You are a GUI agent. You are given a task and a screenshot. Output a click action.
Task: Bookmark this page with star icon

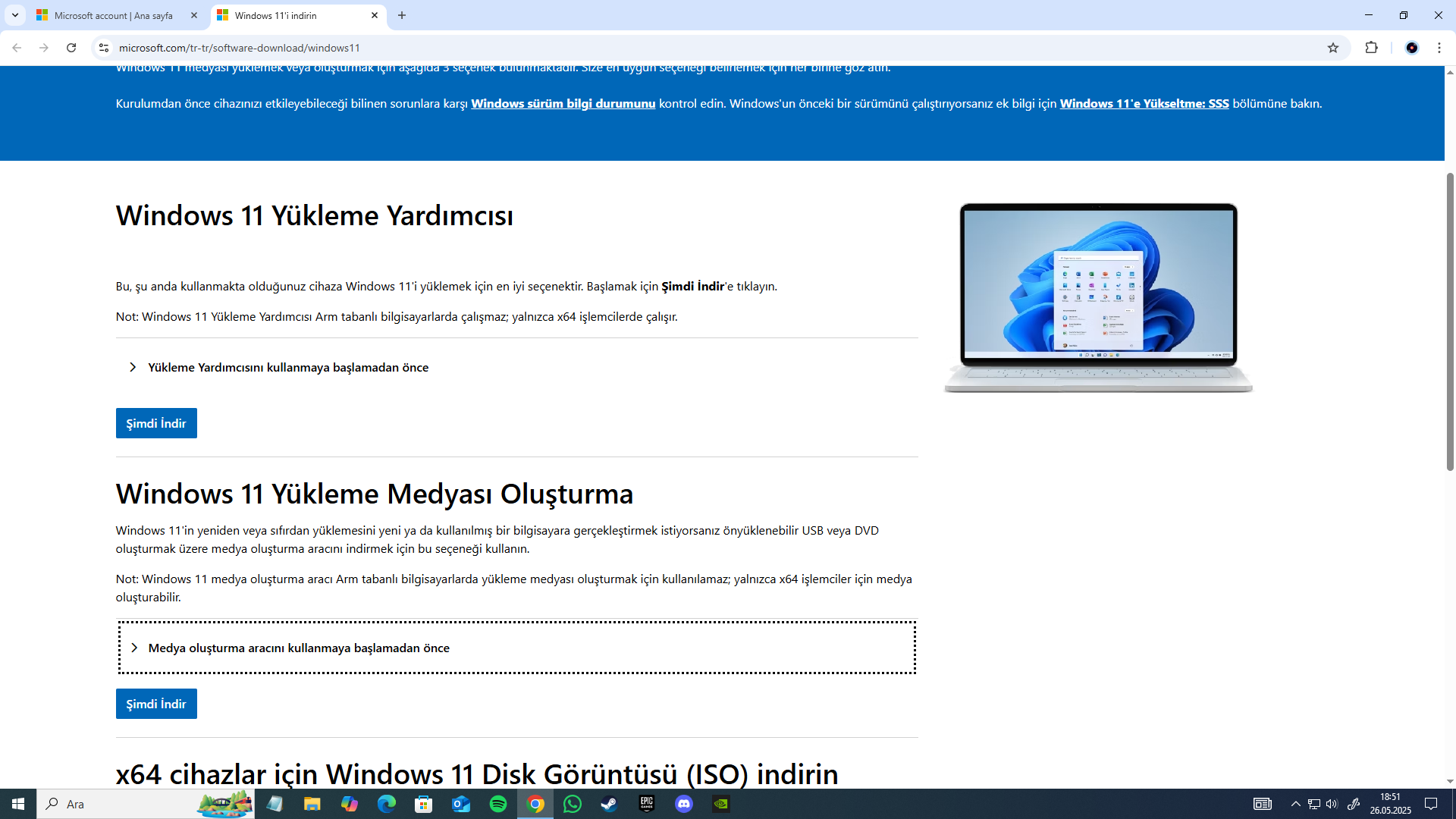pyautogui.click(x=1333, y=48)
